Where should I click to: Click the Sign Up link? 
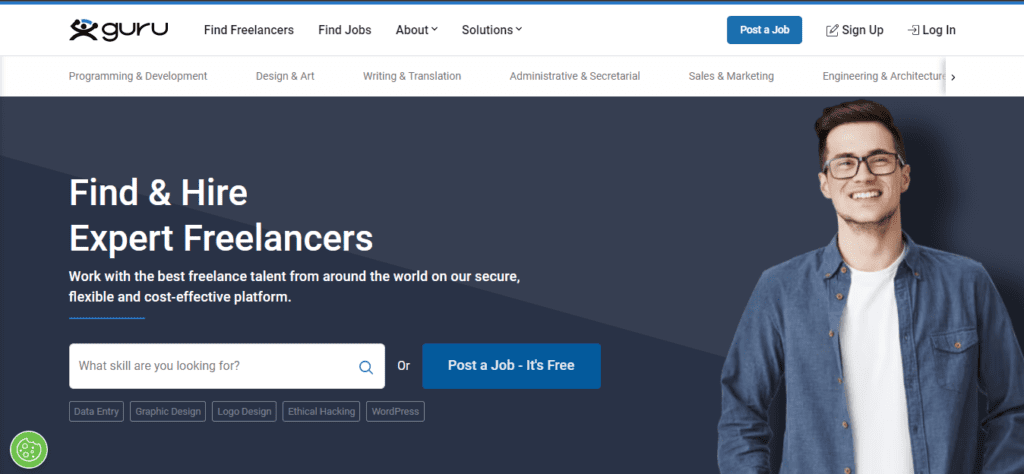click(x=855, y=30)
